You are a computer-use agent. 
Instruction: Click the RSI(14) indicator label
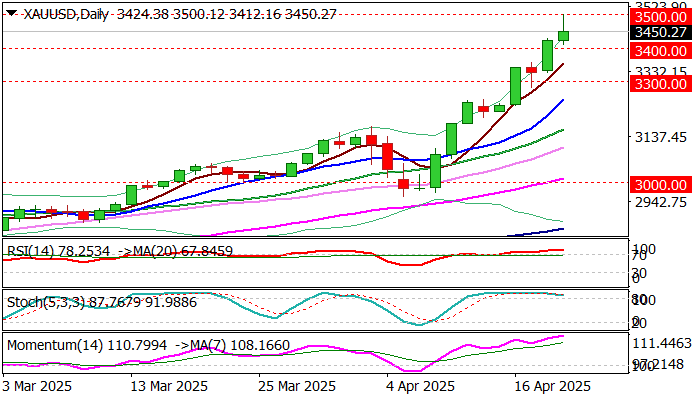pos(31,251)
